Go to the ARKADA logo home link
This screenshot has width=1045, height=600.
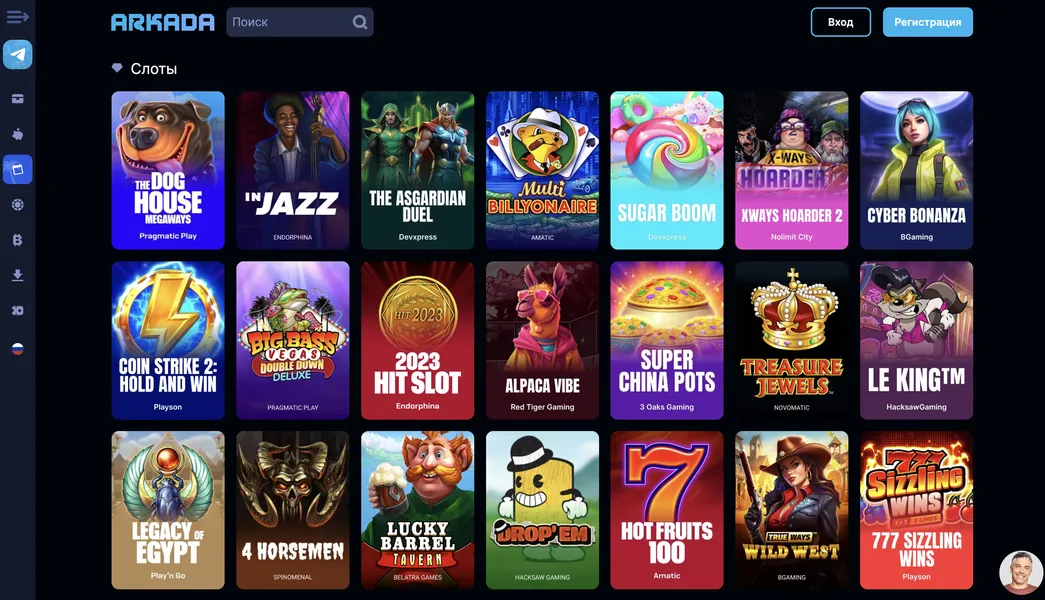163,22
